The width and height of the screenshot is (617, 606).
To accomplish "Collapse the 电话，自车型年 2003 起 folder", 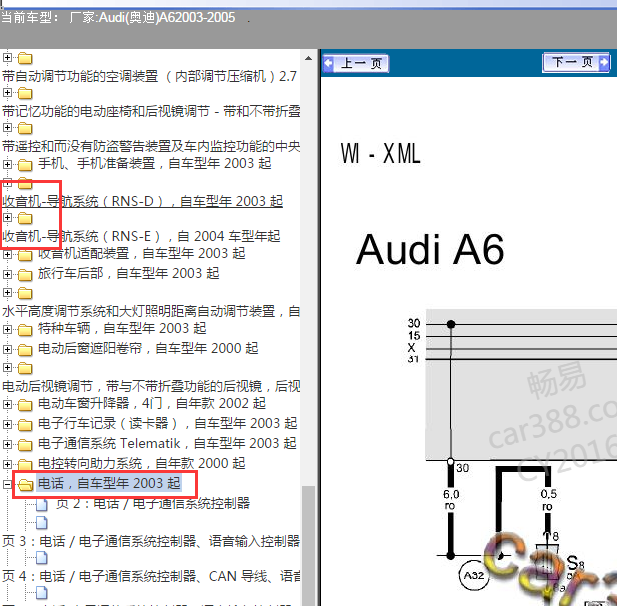I will pos(7,484).
